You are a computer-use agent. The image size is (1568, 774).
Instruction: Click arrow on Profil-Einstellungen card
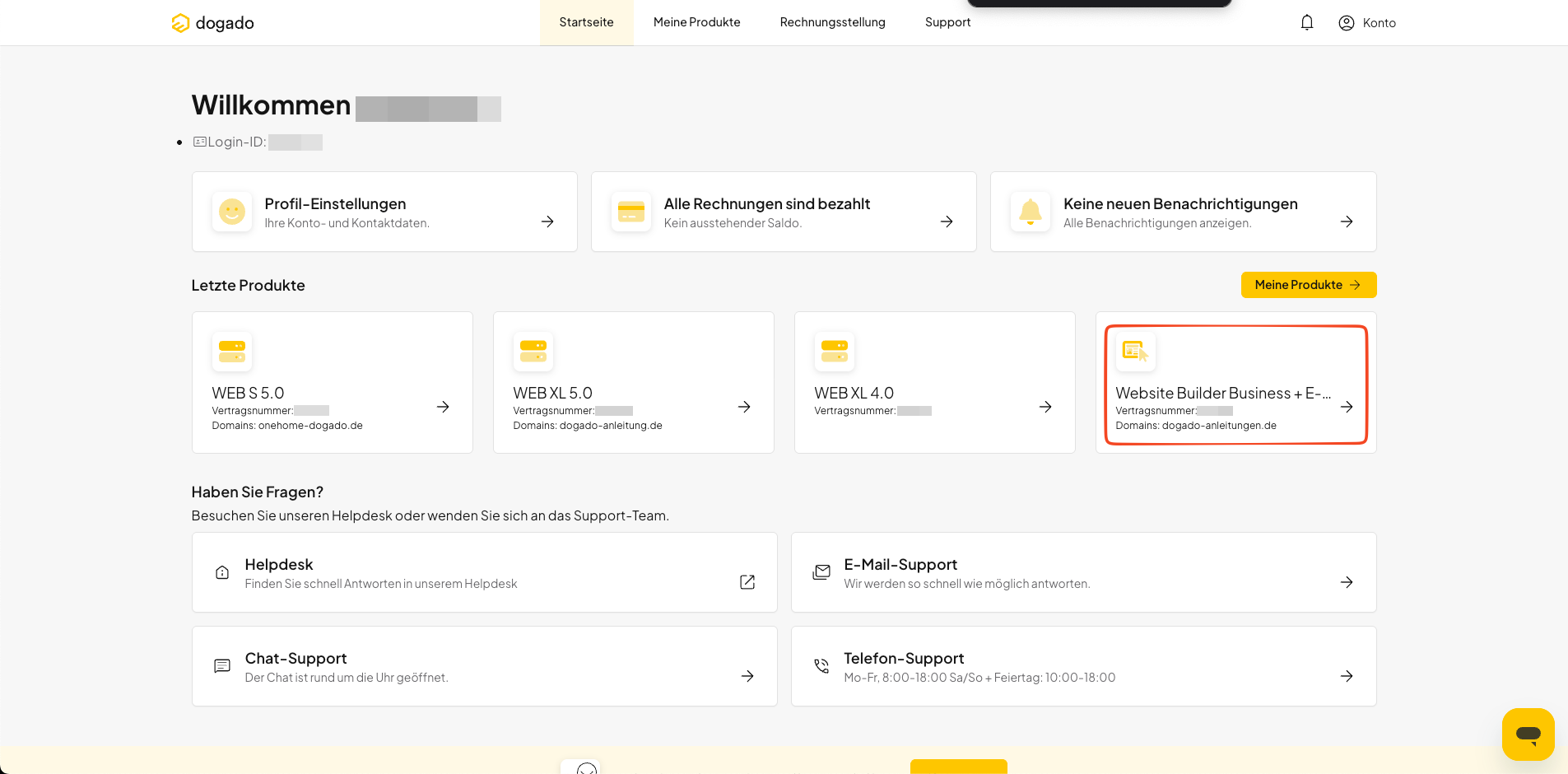click(547, 221)
